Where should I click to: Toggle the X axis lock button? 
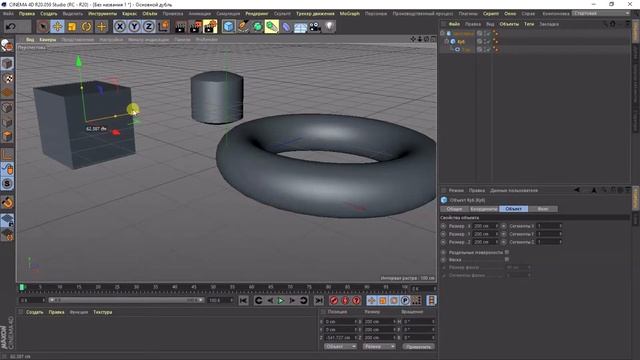point(120,27)
